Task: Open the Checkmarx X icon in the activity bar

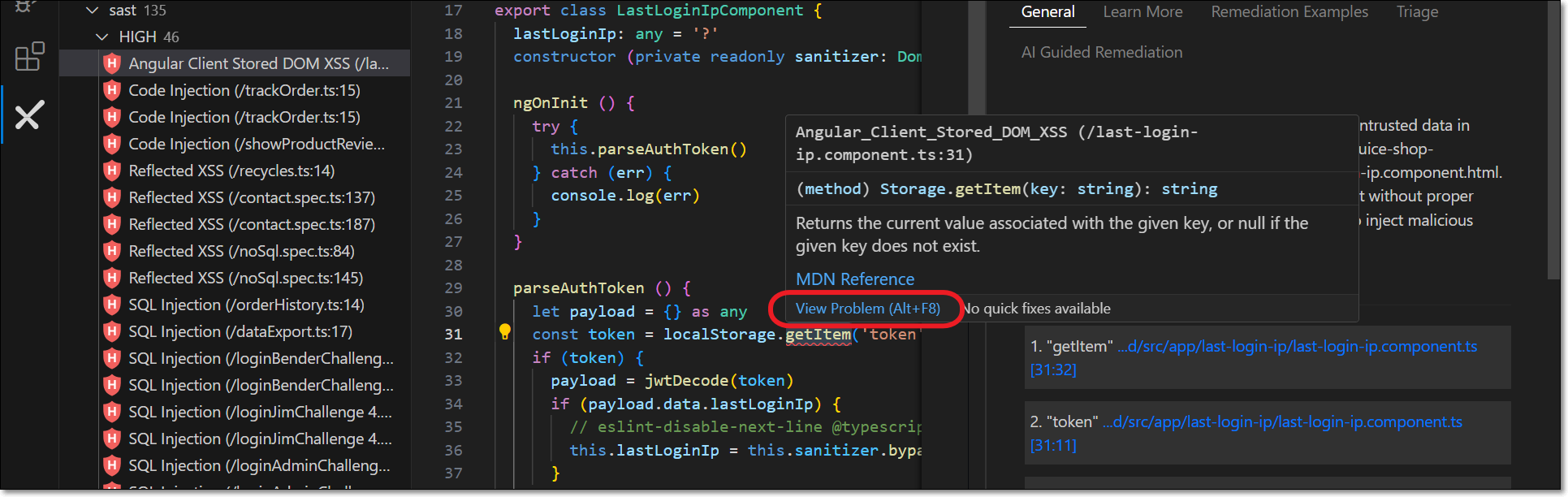Action: (29, 115)
